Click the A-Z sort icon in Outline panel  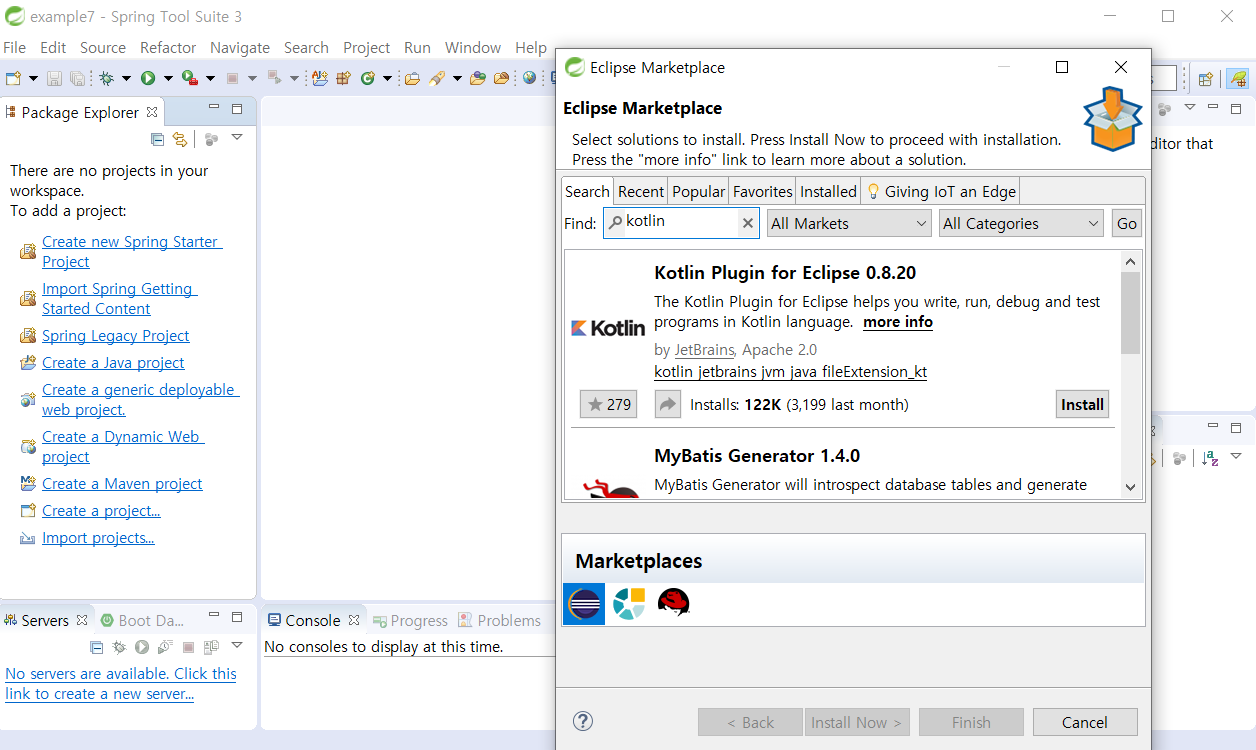tap(1210, 458)
